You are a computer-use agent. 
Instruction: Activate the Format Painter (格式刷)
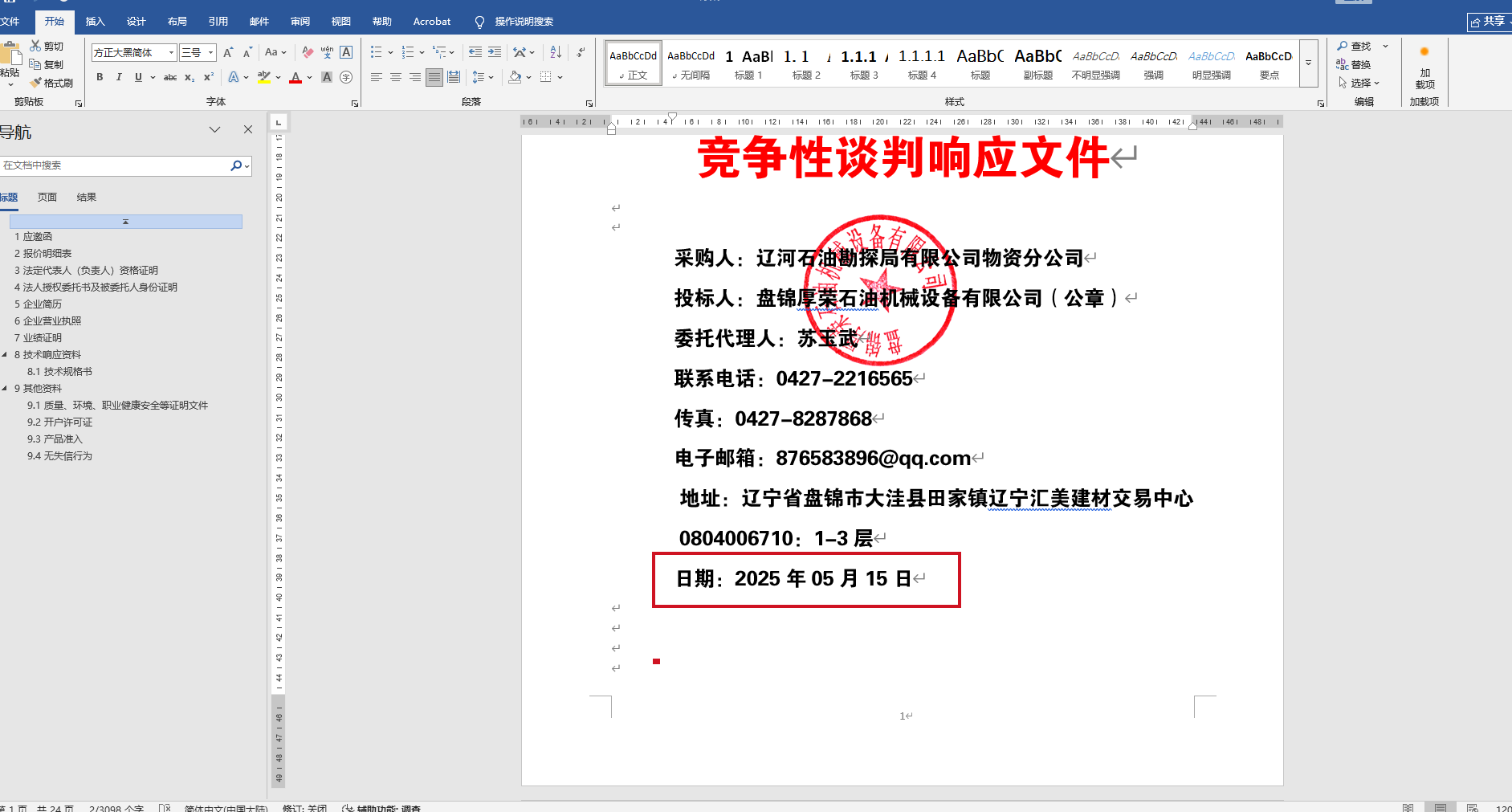[51, 83]
